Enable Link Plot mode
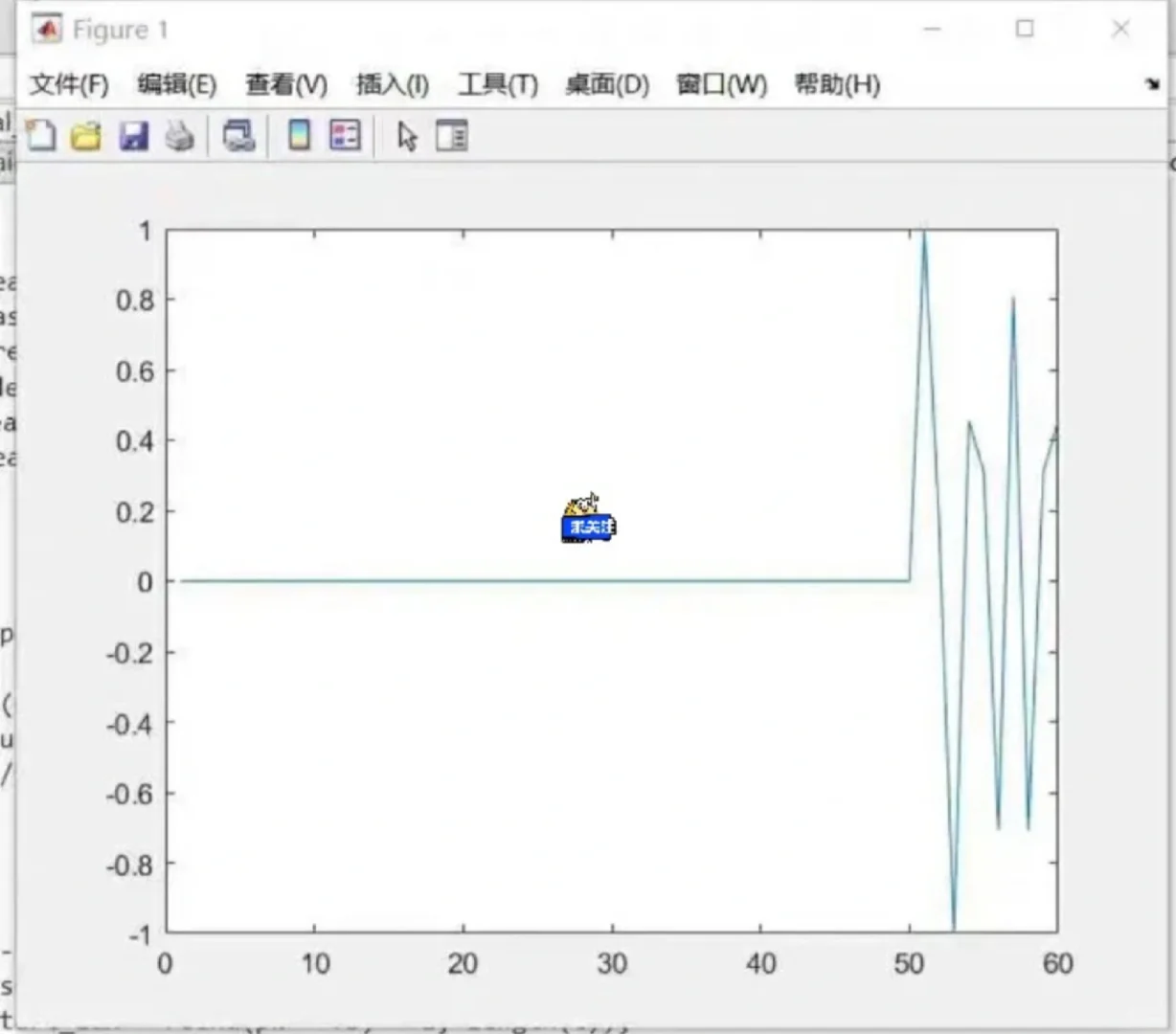 (x=238, y=136)
